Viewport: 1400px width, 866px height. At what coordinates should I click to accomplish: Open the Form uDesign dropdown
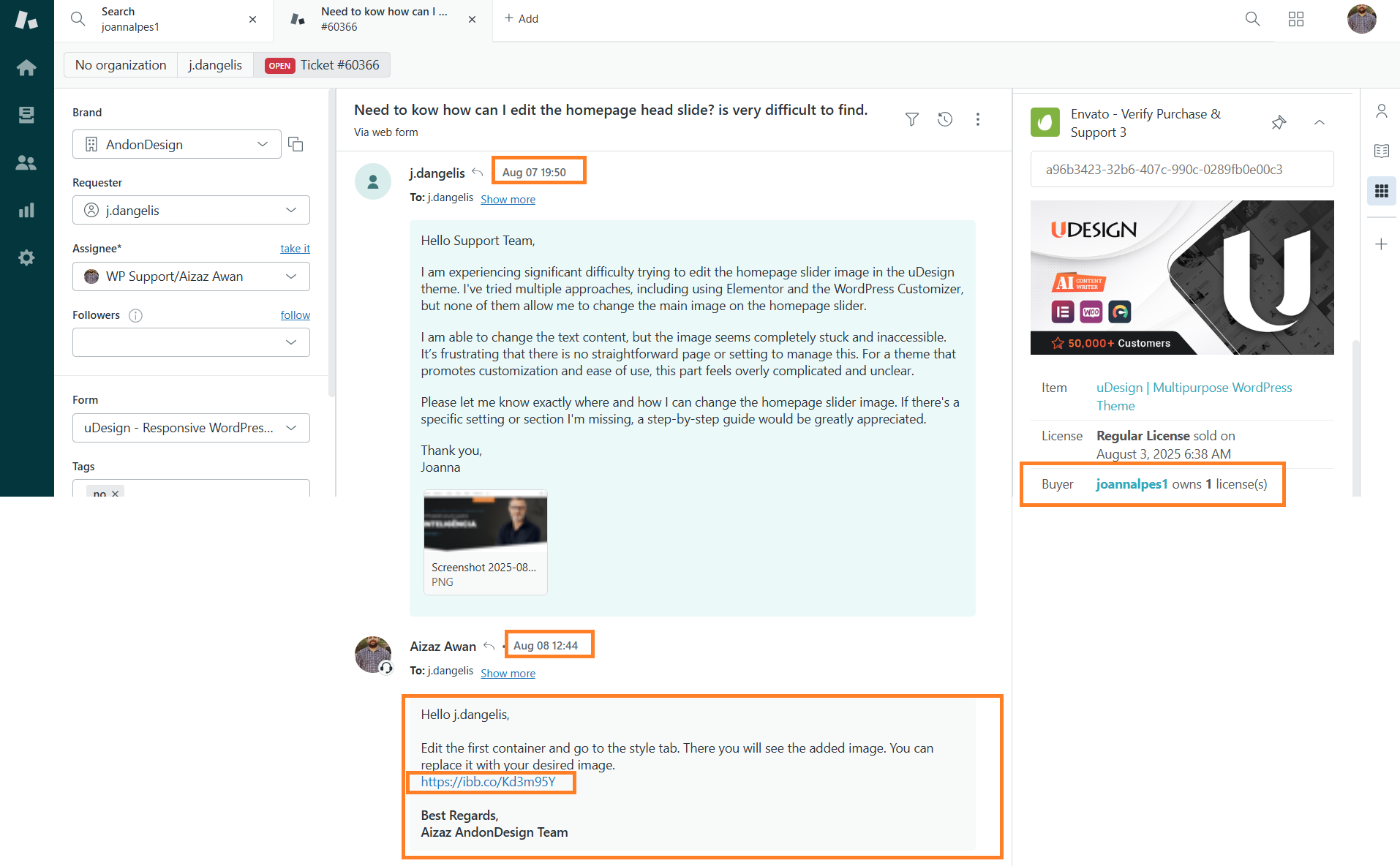[191, 428]
